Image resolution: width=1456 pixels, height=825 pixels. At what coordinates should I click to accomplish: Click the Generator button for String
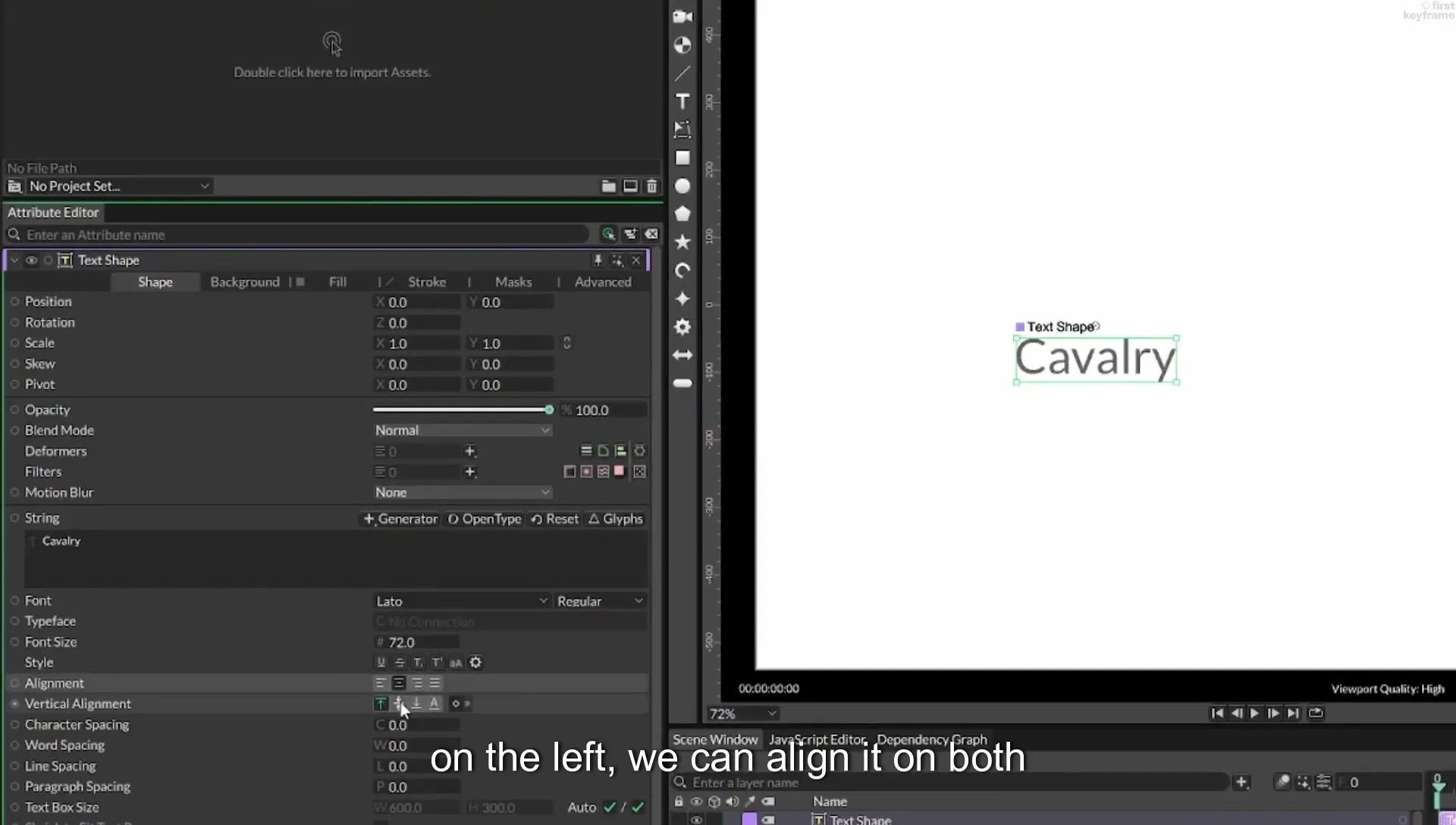400,519
